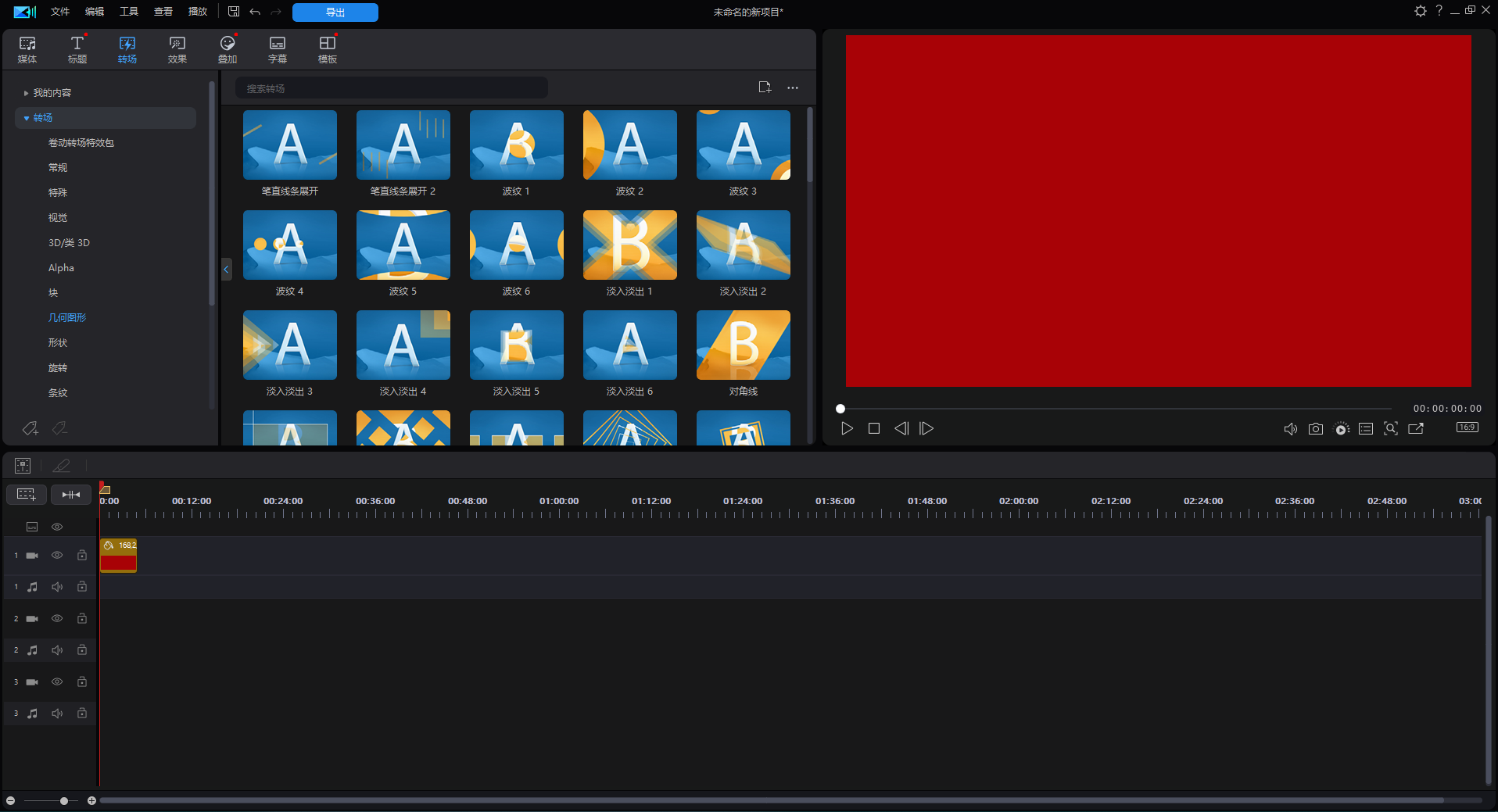Image resolution: width=1498 pixels, height=812 pixels.
Task: Select the Alpha category
Action: [61, 268]
